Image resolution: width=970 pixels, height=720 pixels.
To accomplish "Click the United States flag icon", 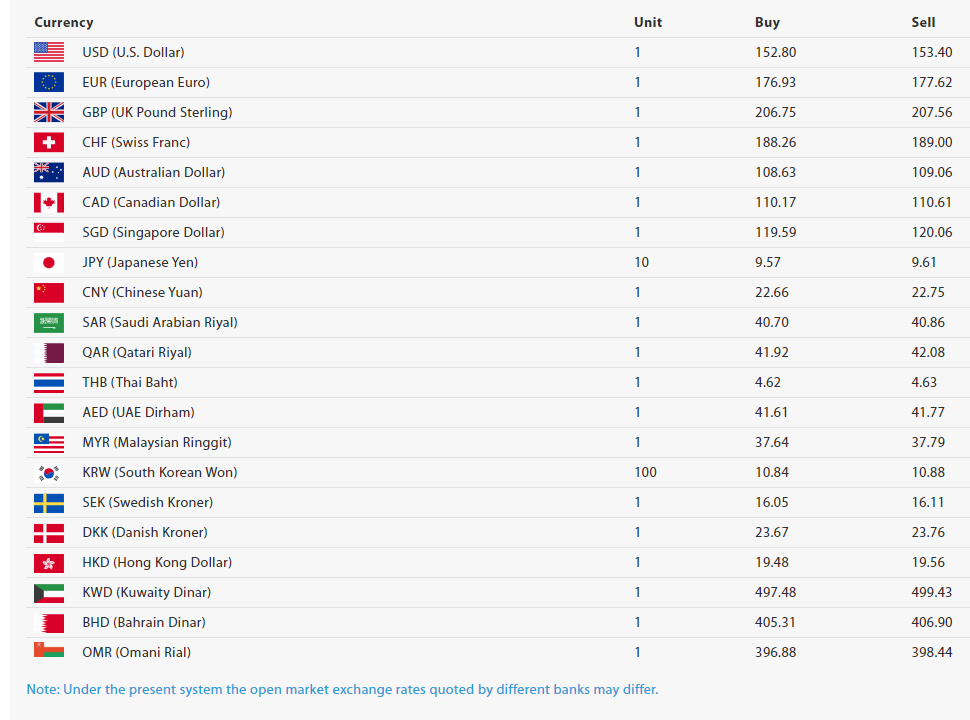I will click(x=49, y=53).
